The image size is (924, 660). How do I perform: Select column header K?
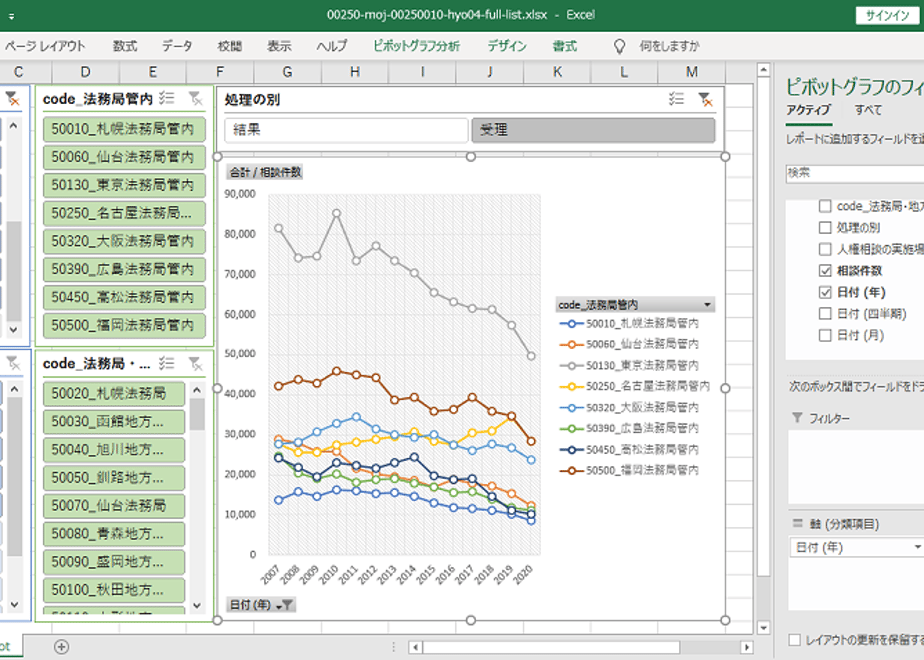click(557, 72)
